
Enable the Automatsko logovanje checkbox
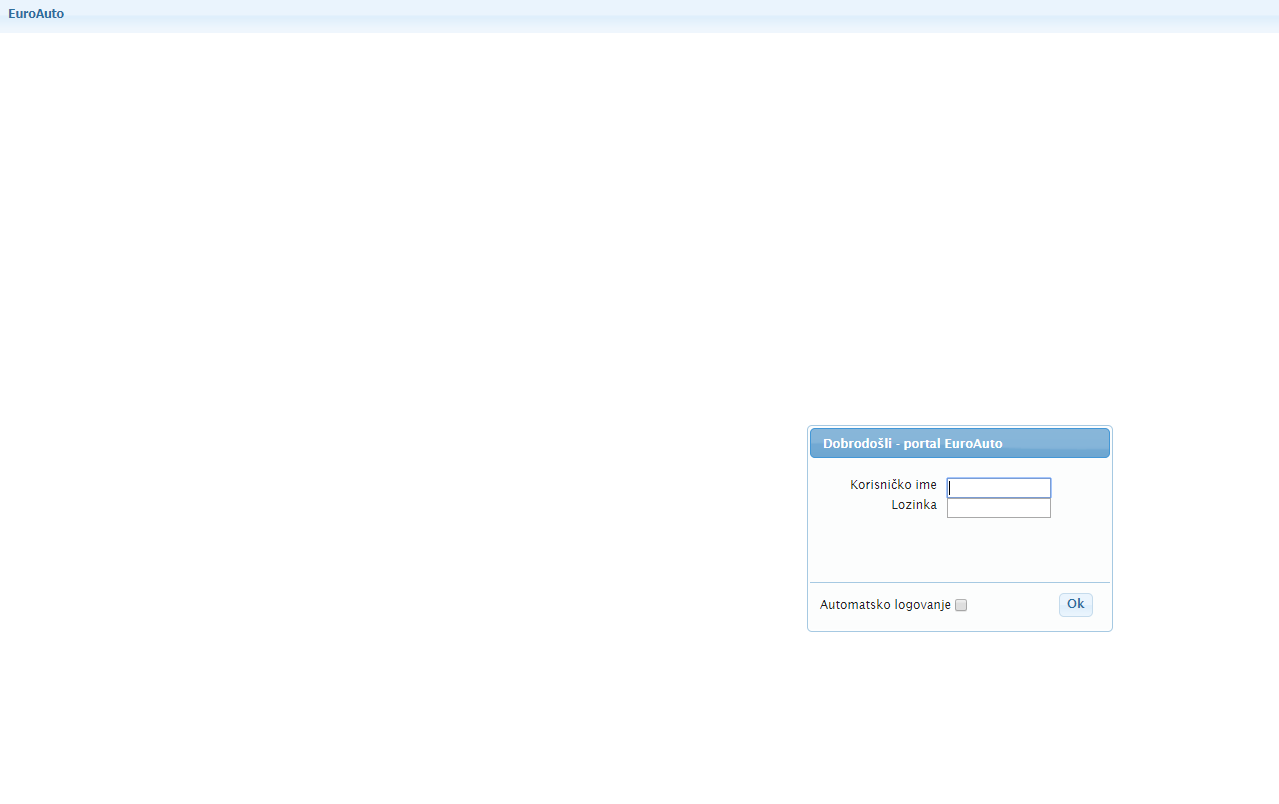961,605
